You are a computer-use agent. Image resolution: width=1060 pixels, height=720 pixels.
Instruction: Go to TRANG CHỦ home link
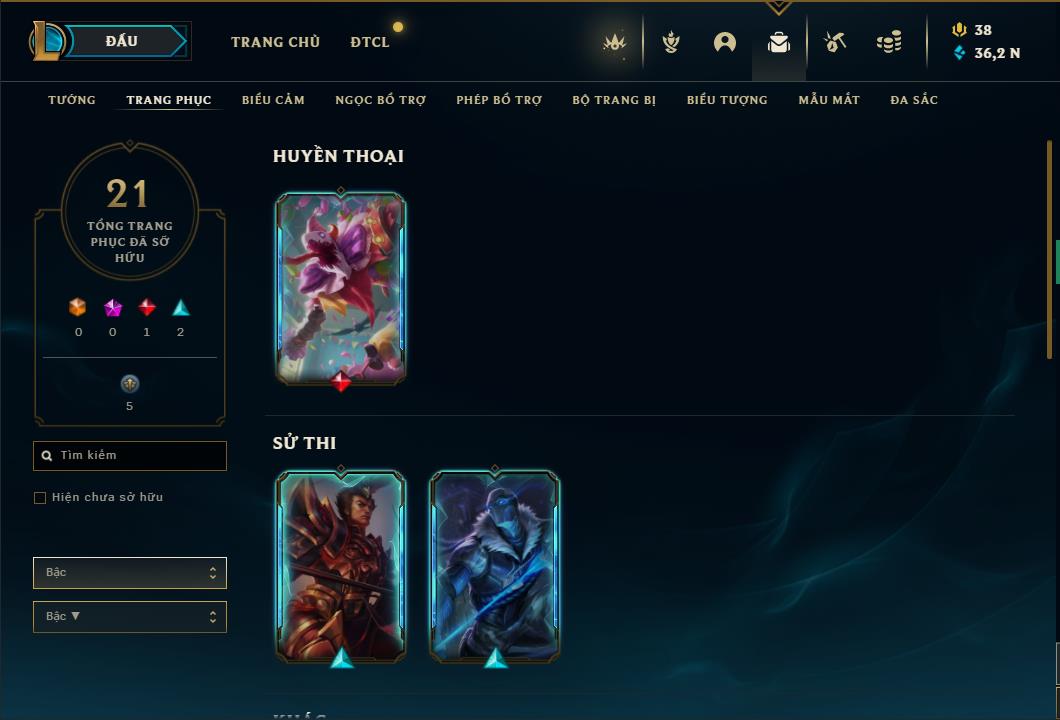click(x=275, y=42)
